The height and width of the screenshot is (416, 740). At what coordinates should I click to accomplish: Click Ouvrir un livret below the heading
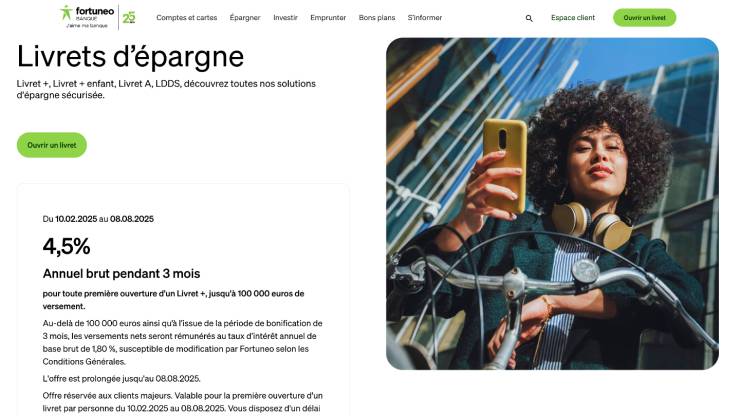click(x=52, y=145)
